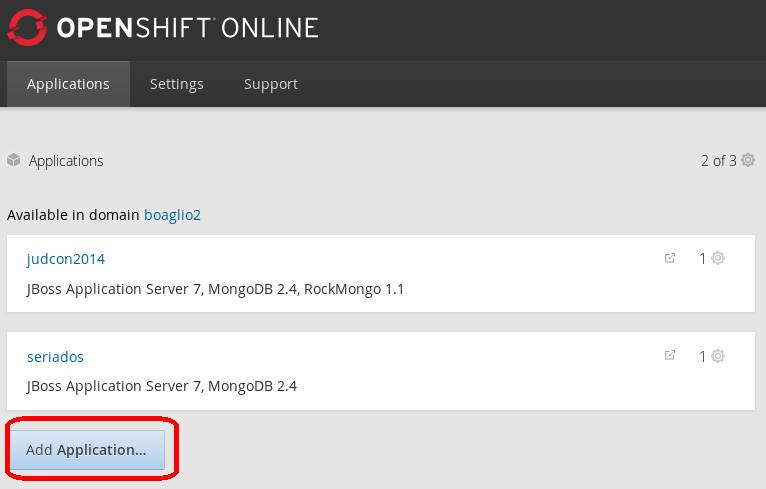This screenshot has width=766, height=489.
Task: Click the gear icon in seriados row
Action: click(x=718, y=356)
